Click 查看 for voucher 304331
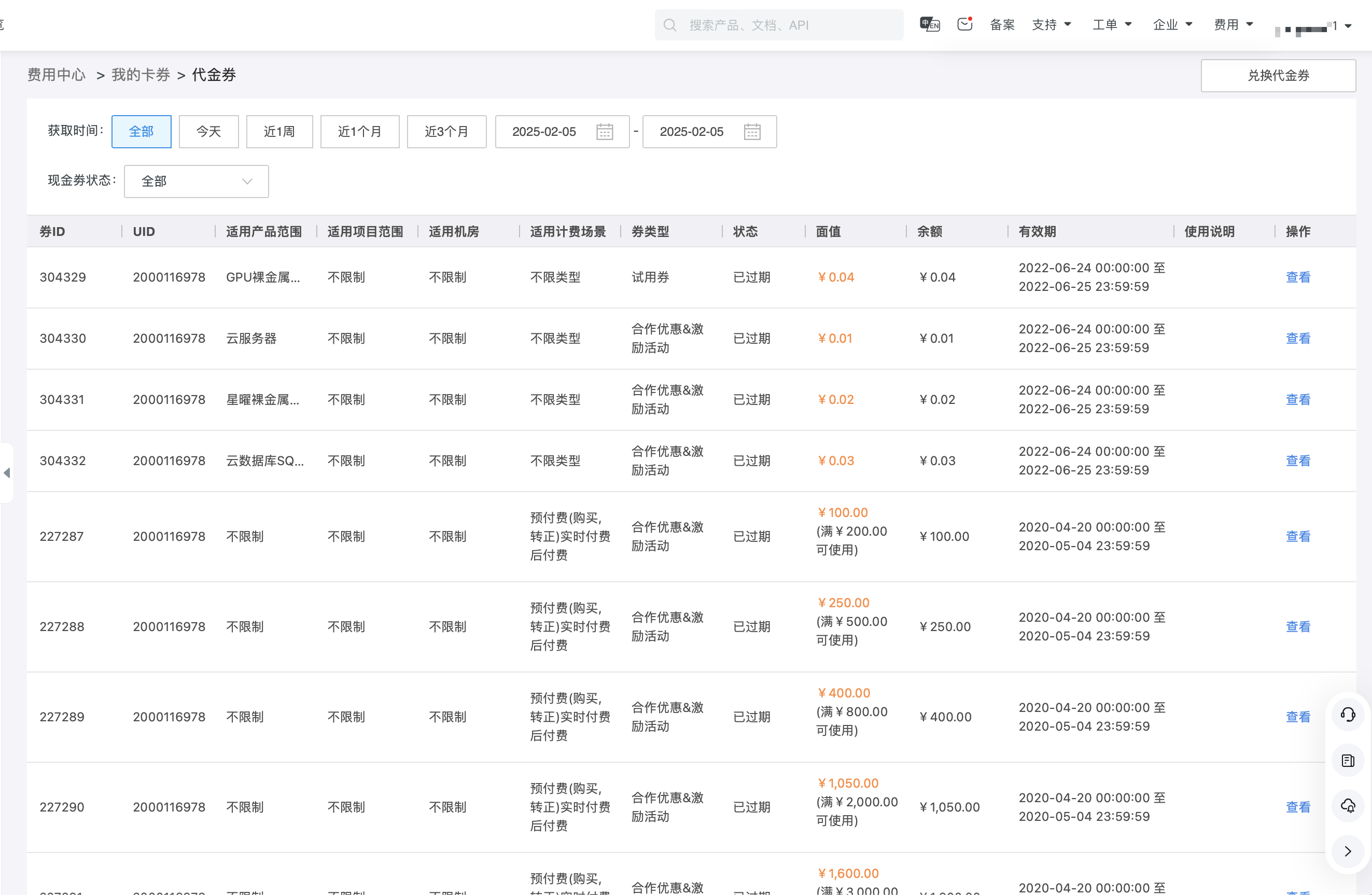 click(1298, 400)
